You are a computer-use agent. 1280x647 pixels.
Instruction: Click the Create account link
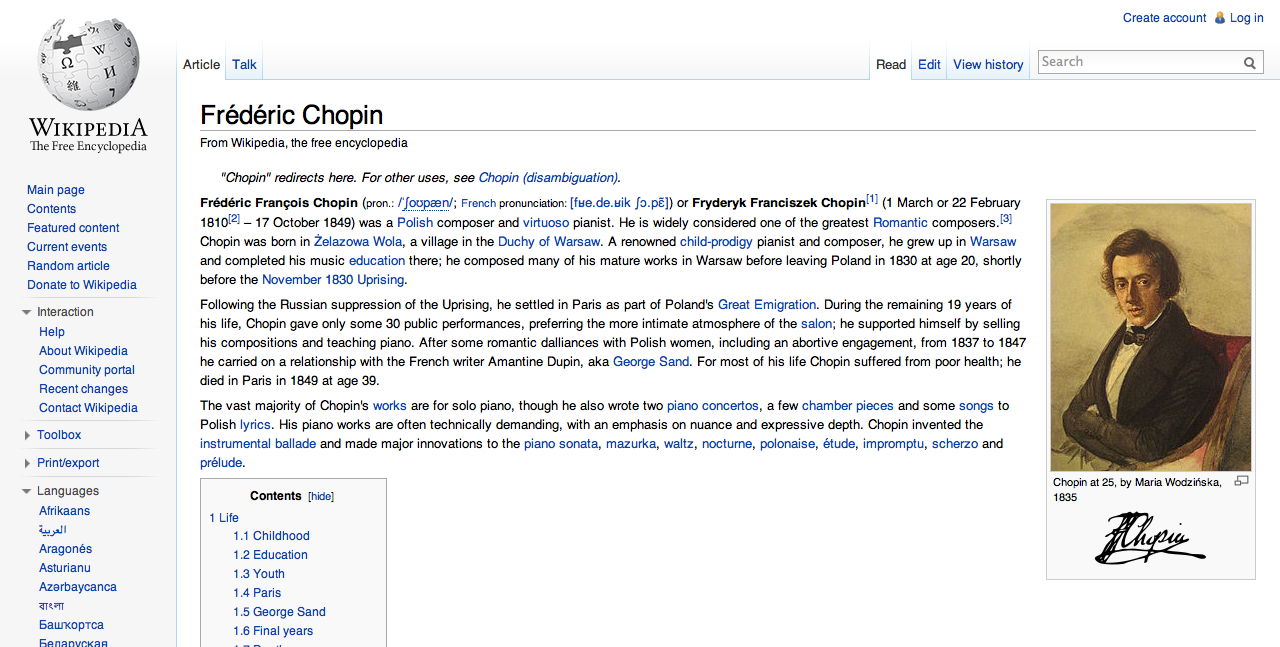1164,18
